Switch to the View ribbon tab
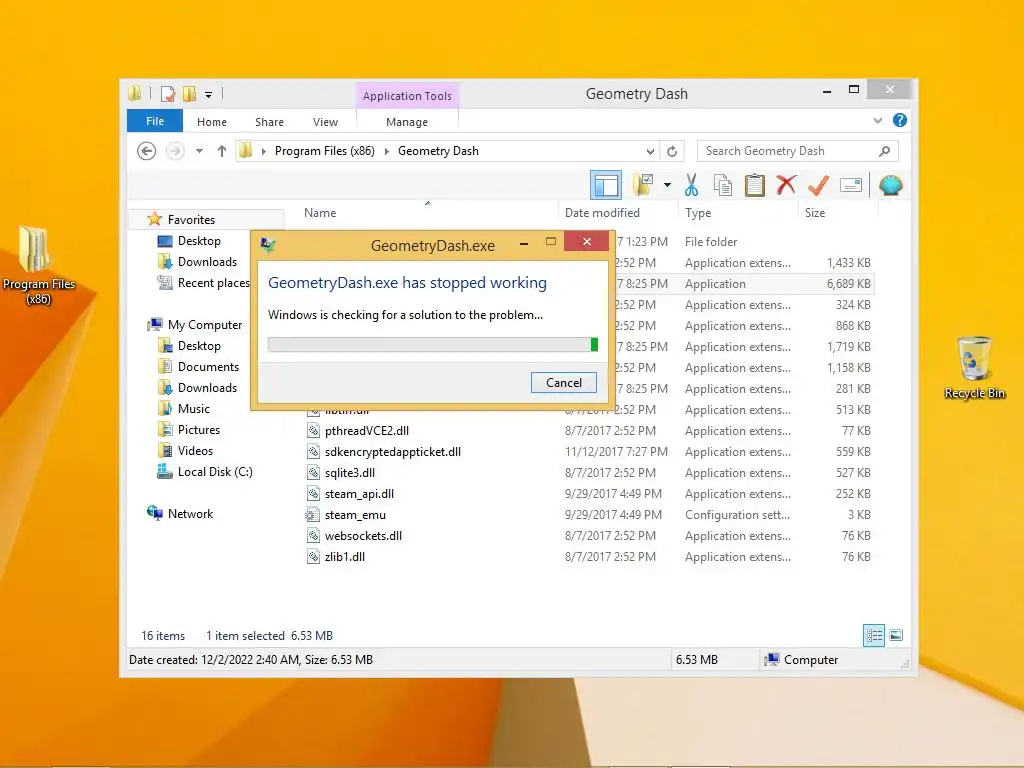1024x768 pixels. pyautogui.click(x=325, y=121)
